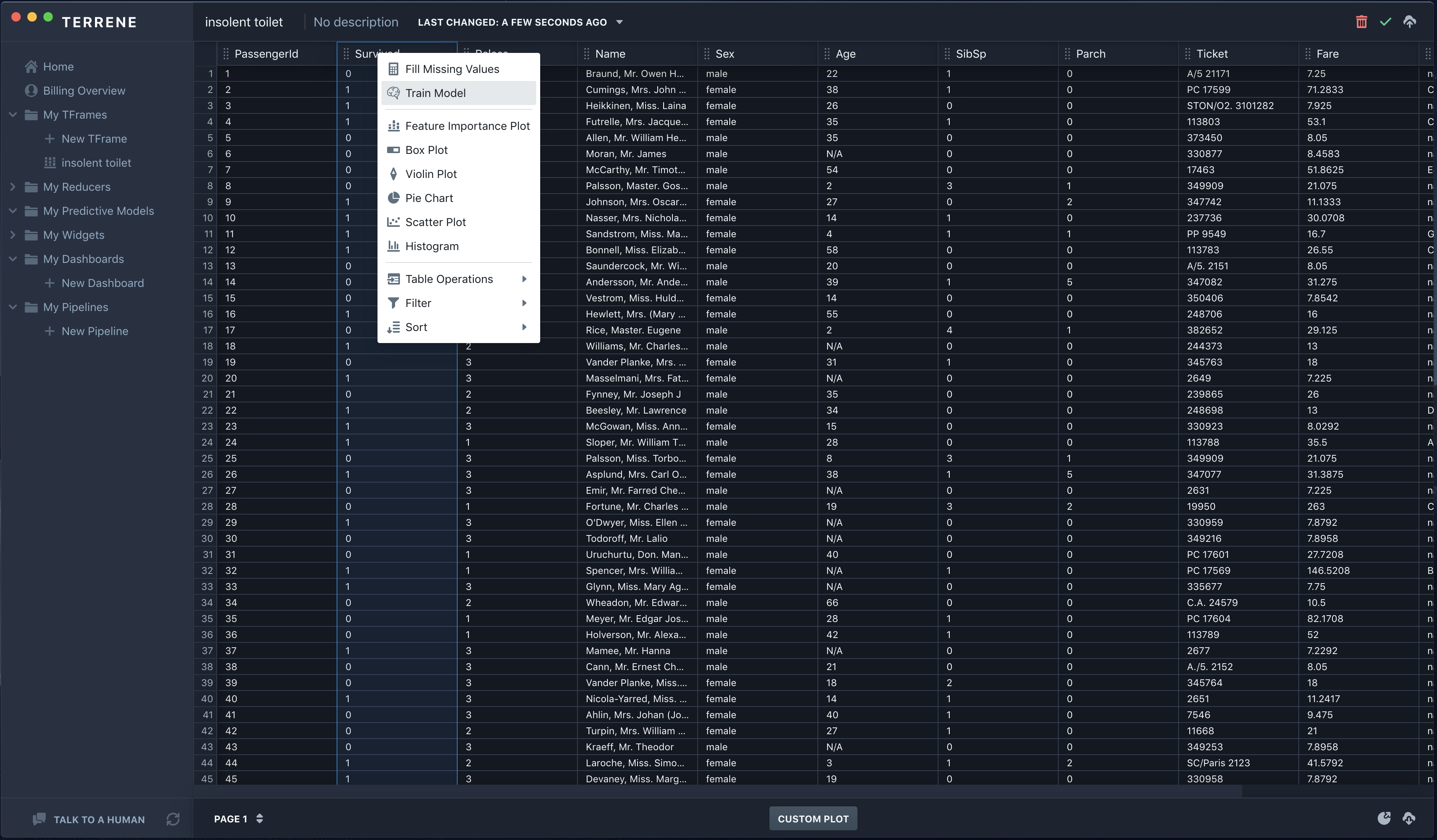Open the Home sidebar item

point(58,67)
